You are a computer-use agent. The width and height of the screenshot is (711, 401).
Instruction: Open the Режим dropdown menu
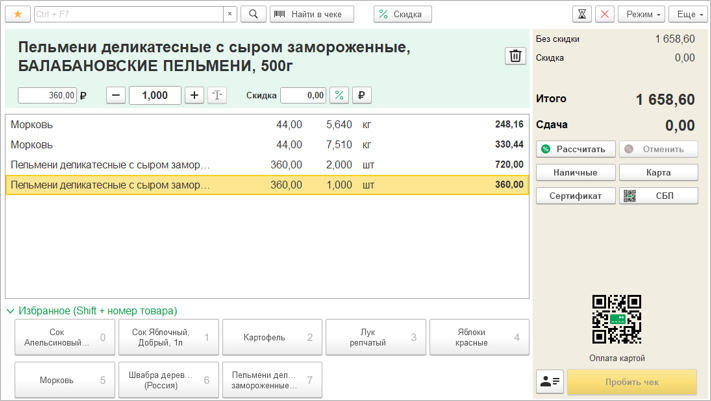[x=641, y=14]
